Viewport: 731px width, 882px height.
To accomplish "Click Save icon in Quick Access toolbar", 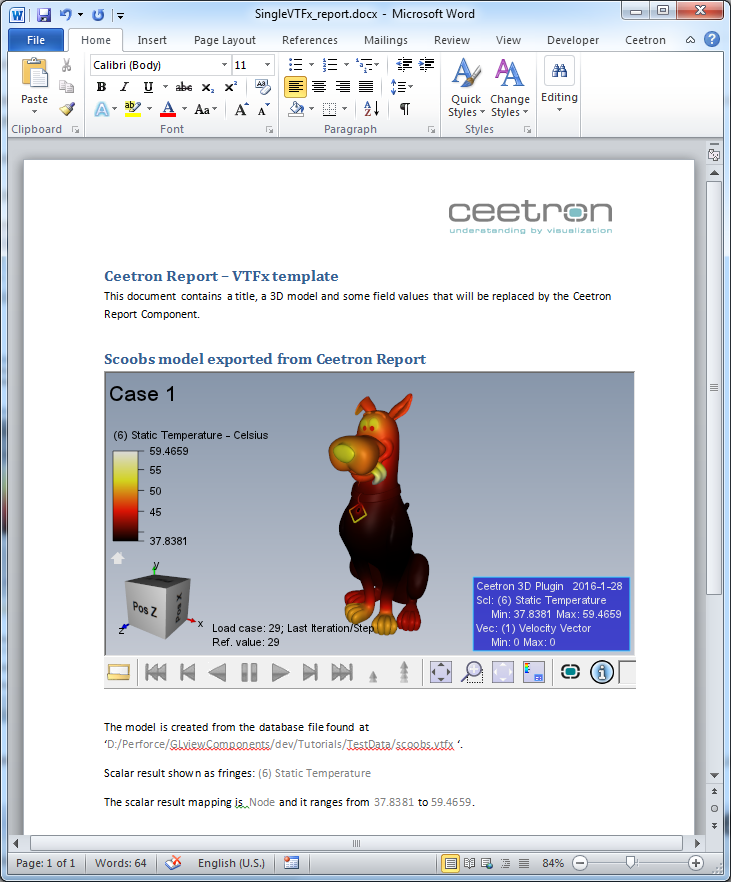I will click(44, 15).
